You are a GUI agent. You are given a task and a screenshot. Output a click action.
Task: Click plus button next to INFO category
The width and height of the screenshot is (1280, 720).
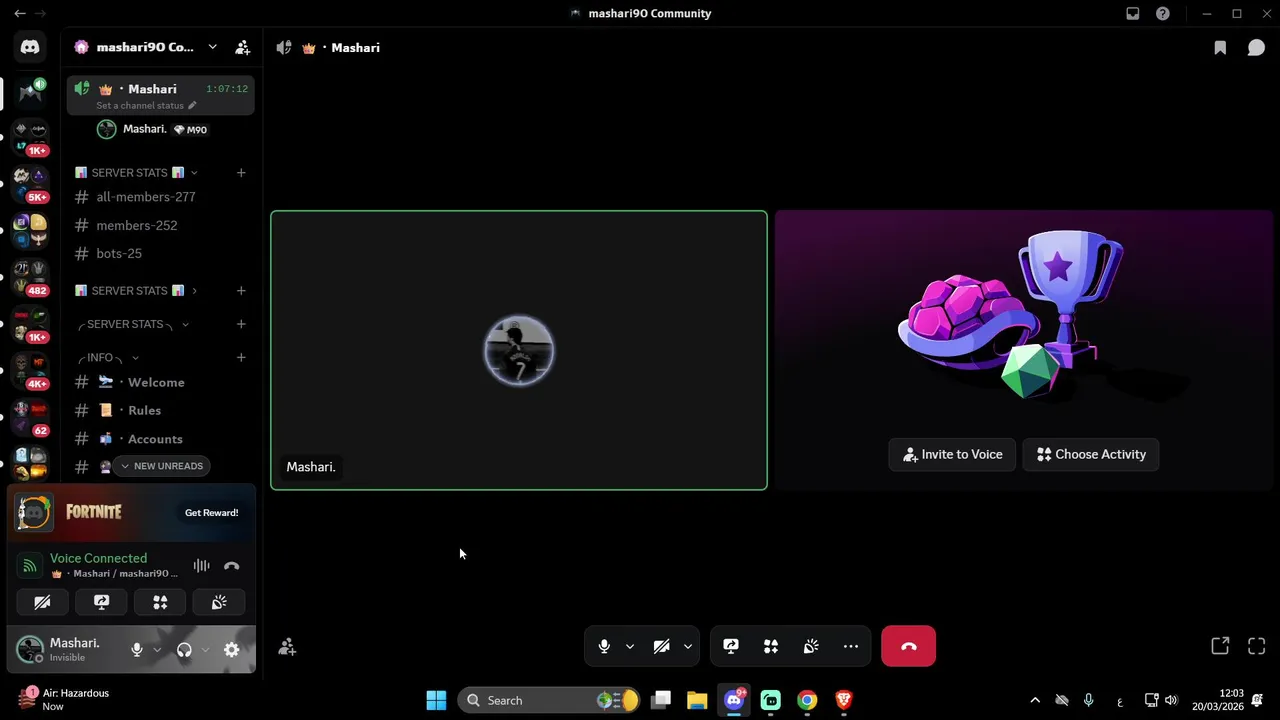(241, 357)
